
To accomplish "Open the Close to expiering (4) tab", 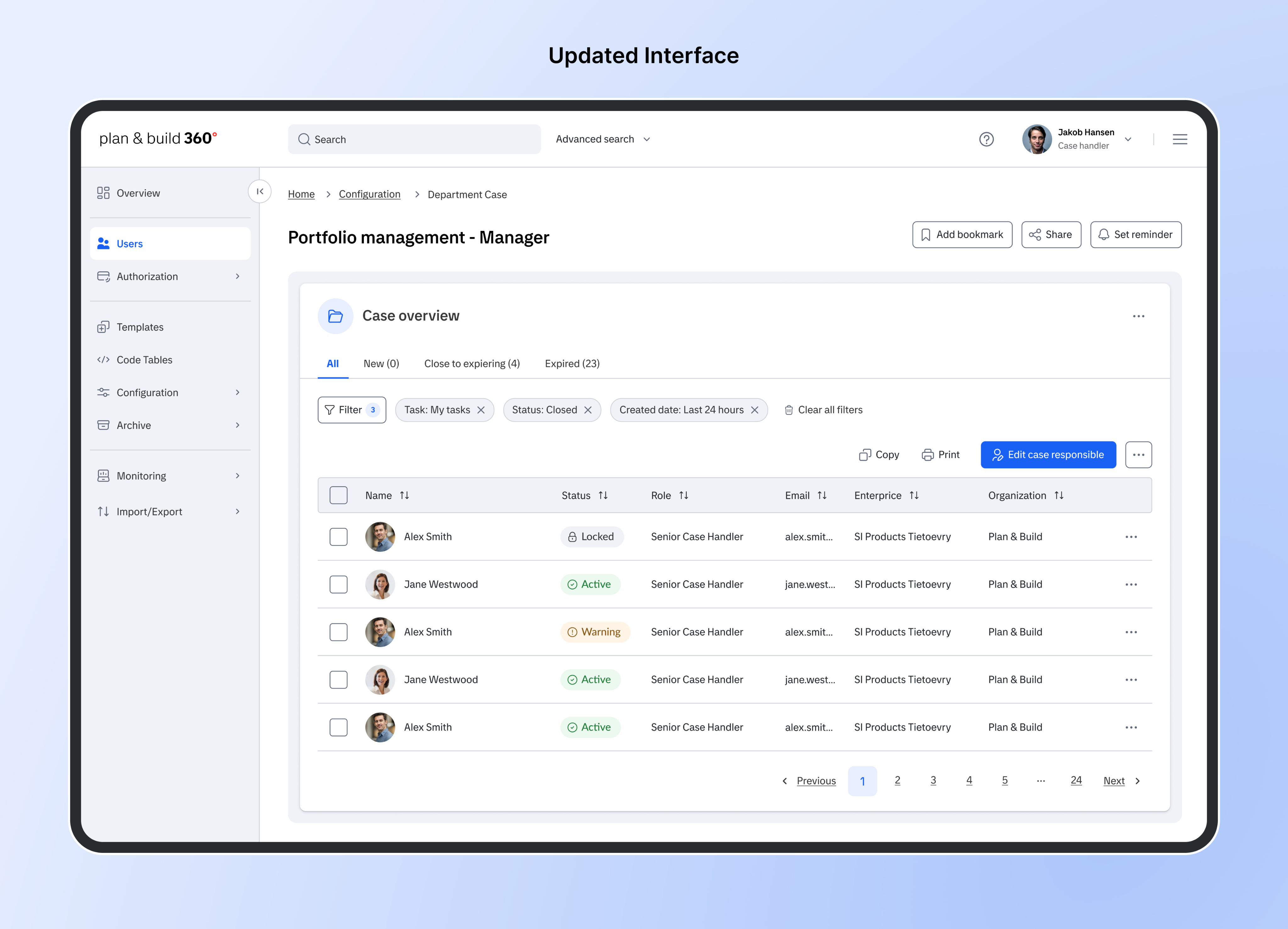I will (472, 364).
